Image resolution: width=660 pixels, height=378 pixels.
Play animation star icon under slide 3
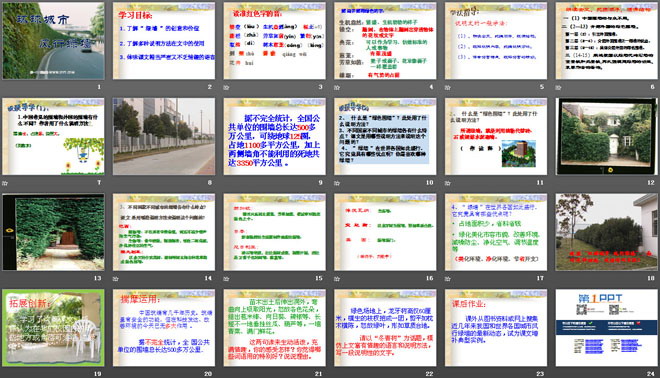coord(226,88)
